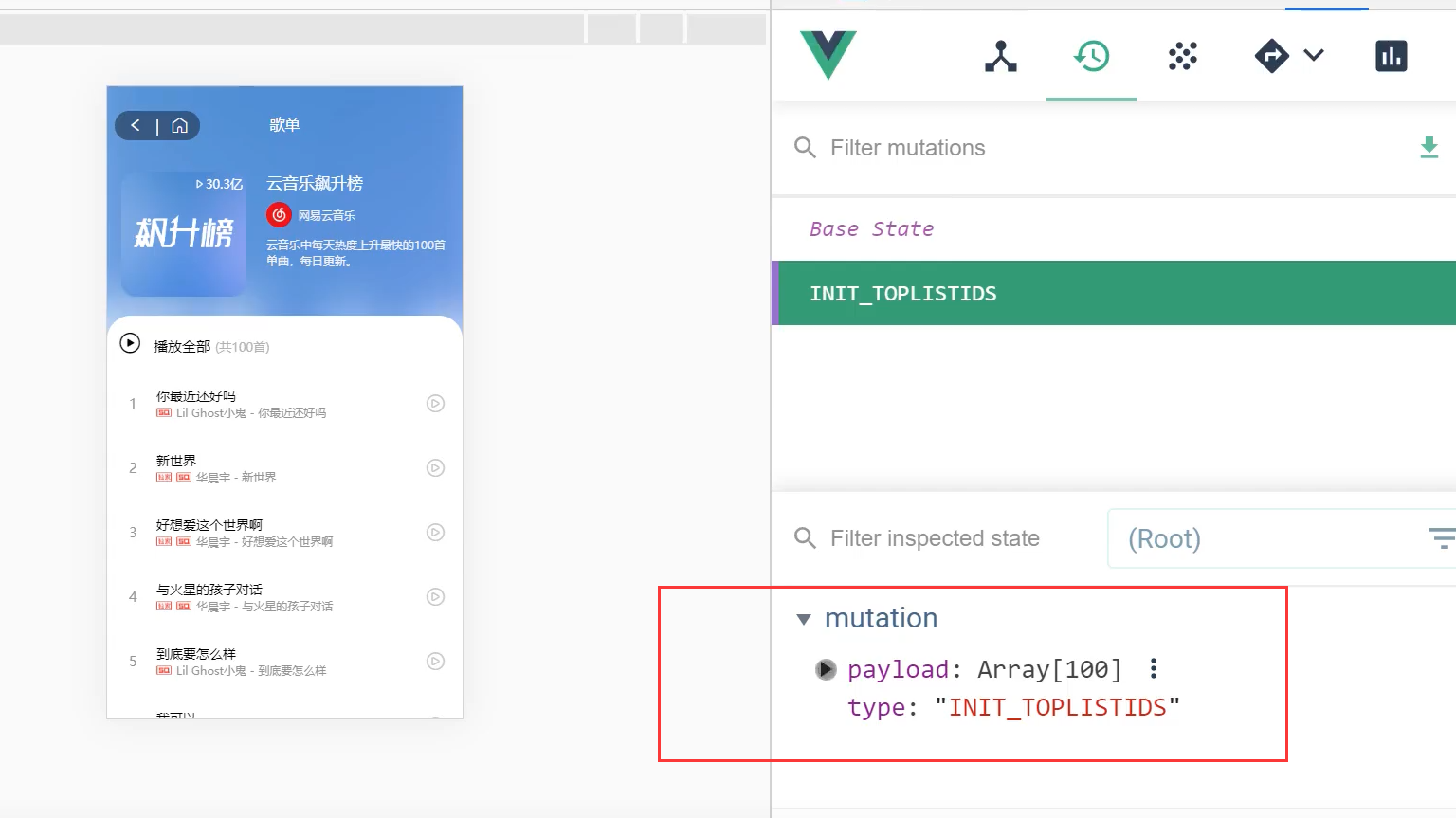Click the 歌单 page header title

coord(284,125)
